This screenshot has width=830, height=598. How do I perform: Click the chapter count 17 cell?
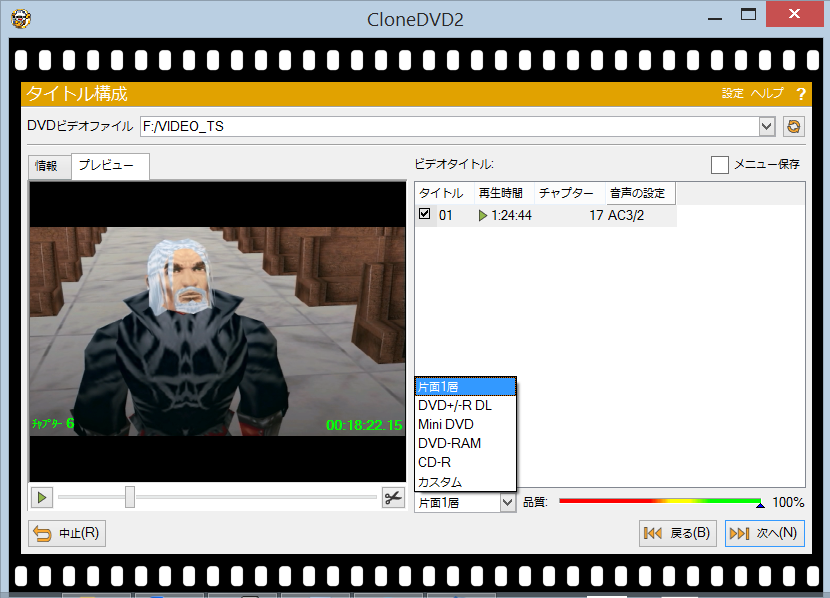(596, 215)
